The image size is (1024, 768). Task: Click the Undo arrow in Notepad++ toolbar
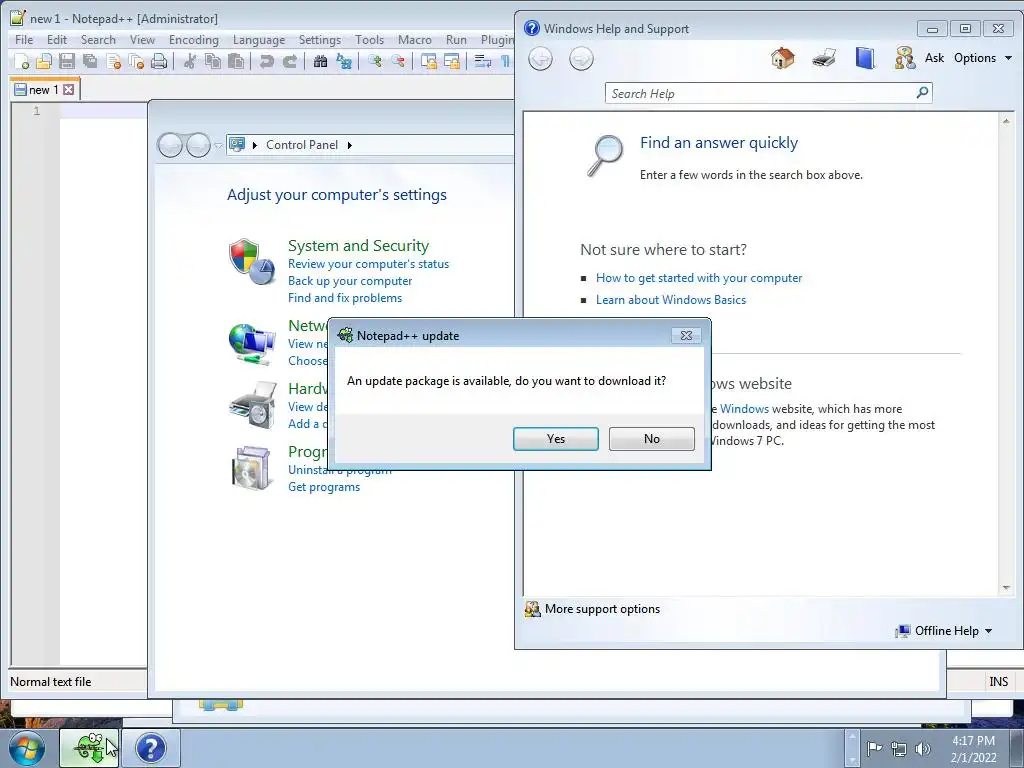click(x=266, y=61)
